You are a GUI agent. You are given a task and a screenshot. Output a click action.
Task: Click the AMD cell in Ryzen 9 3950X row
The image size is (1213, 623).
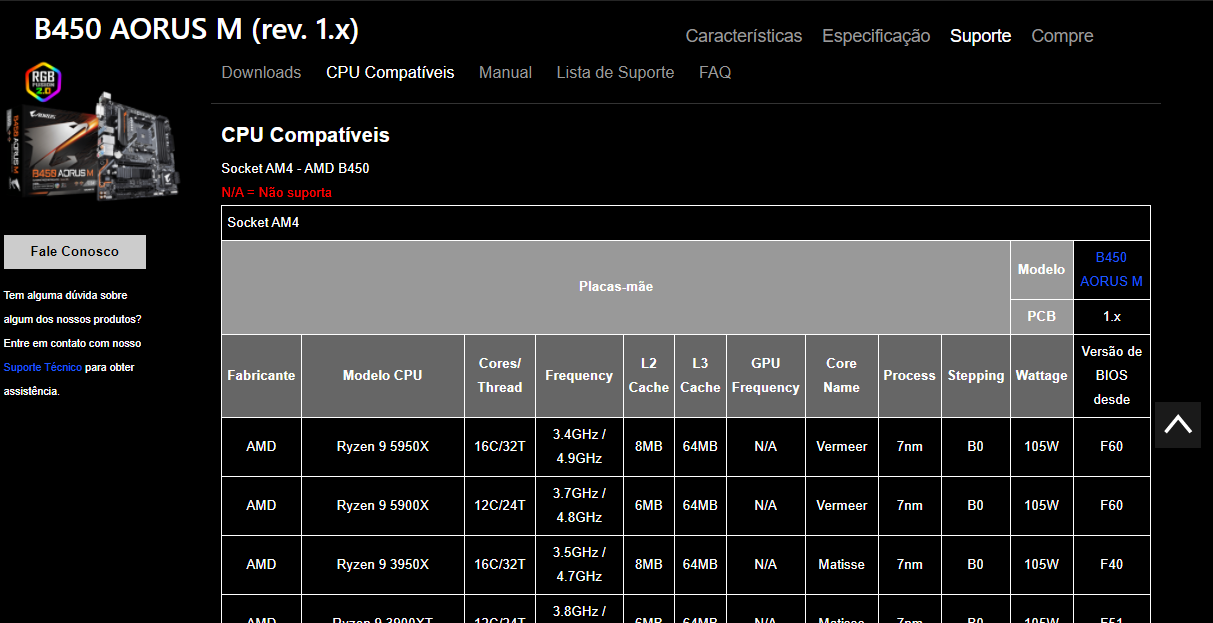[261, 565]
